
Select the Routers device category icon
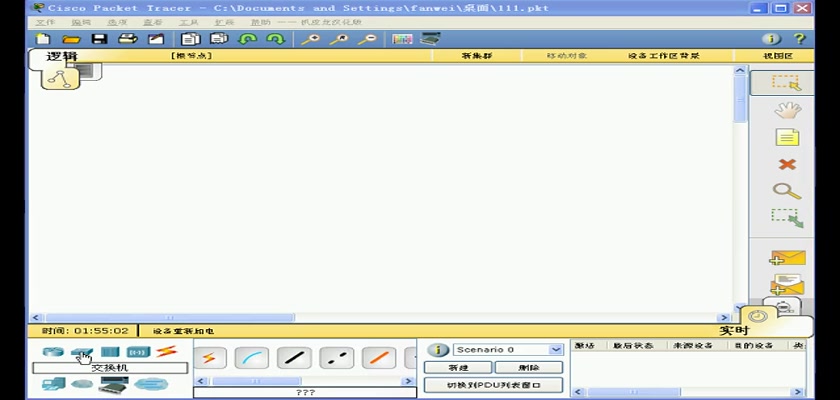[53, 352]
